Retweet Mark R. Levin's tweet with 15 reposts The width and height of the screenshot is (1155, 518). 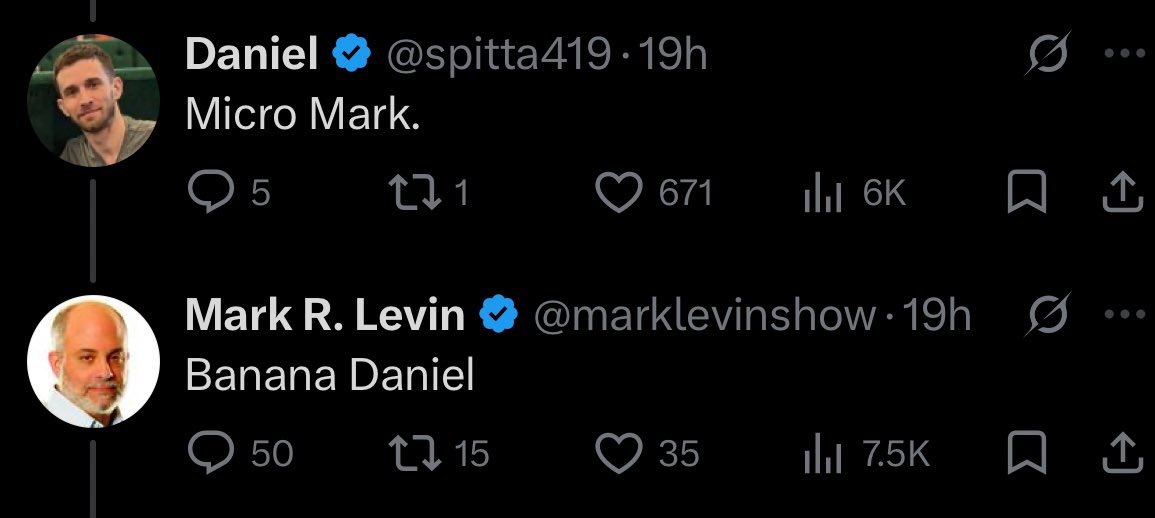[x=415, y=453]
